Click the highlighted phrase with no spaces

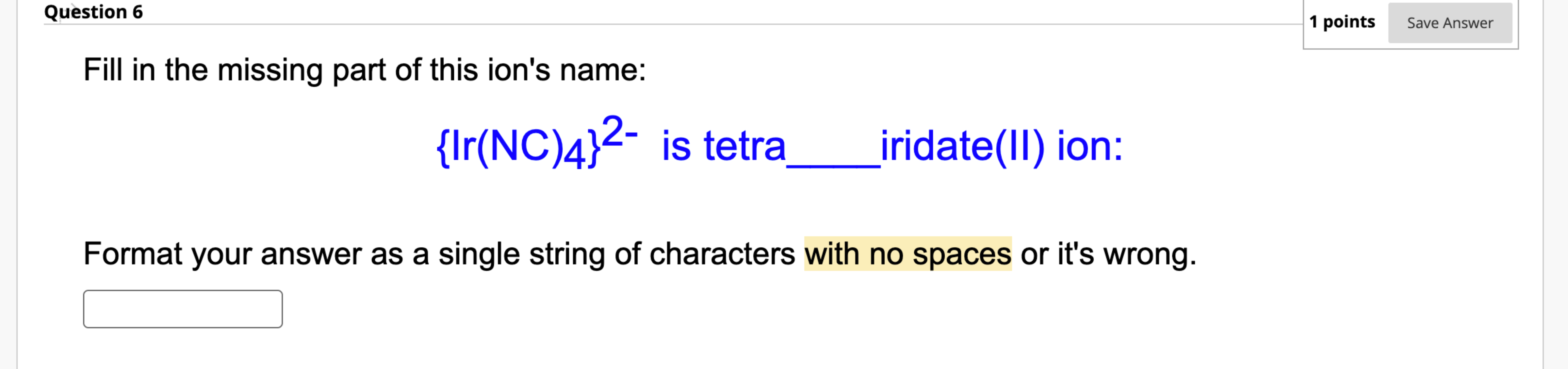pos(909,254)
